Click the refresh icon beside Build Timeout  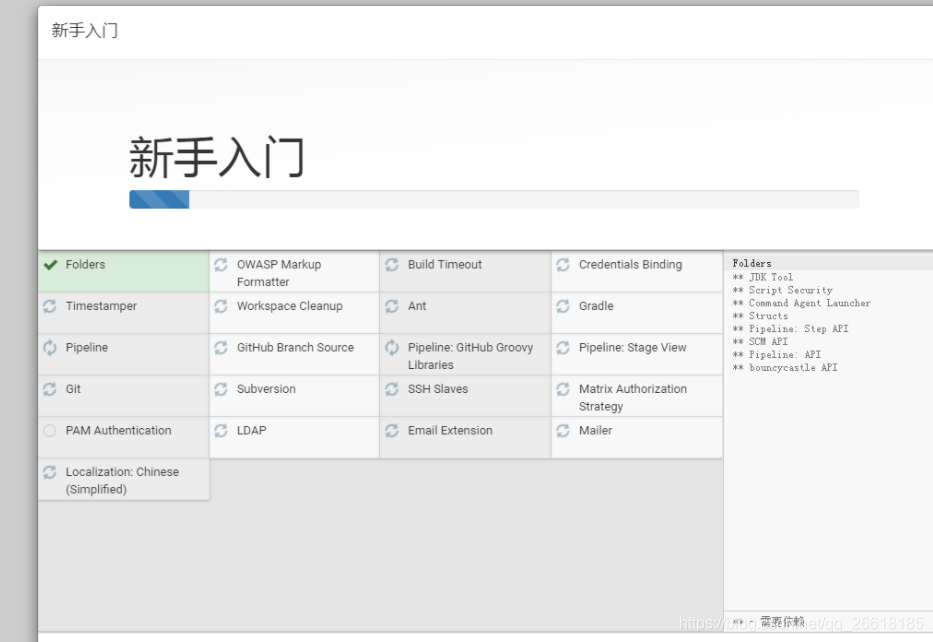click(x=392, y=265)
